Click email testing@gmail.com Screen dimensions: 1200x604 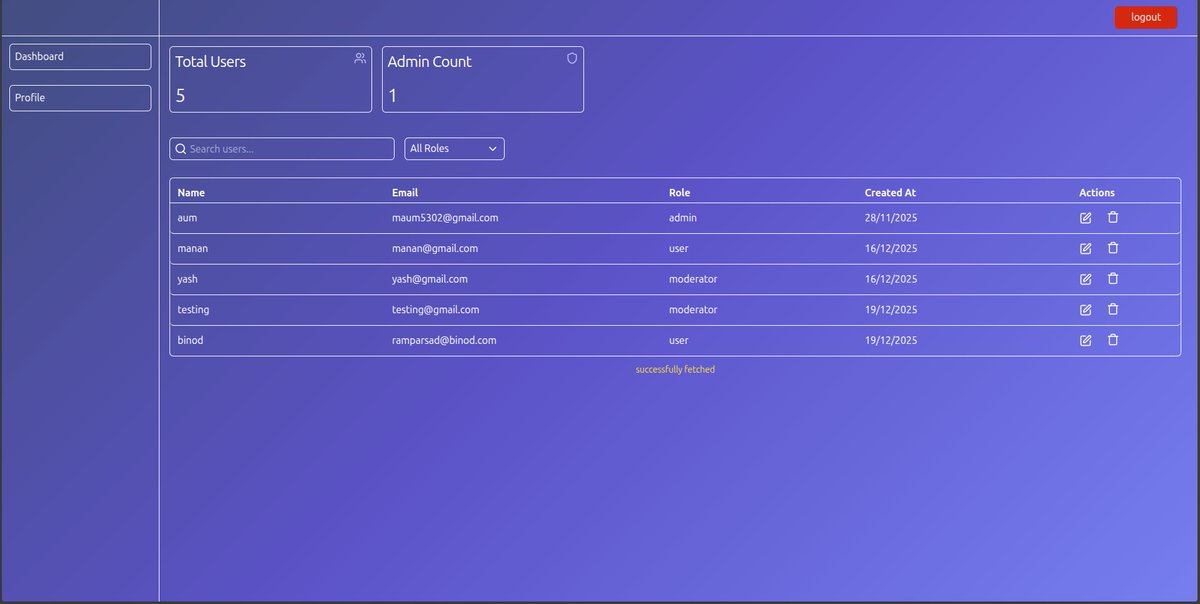435,310
